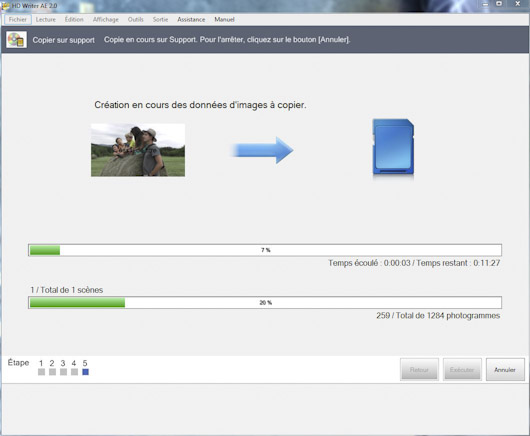
Task: Click the step 4 indicator square
Action: coord(74,372)
